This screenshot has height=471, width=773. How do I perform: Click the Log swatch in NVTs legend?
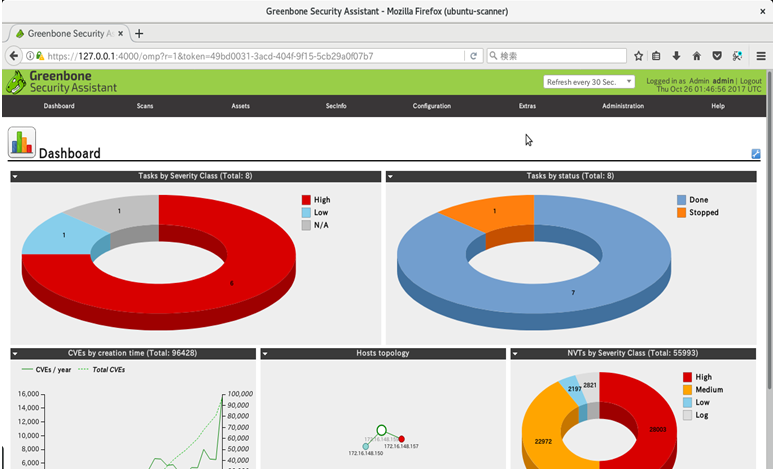tap(688, 415)
